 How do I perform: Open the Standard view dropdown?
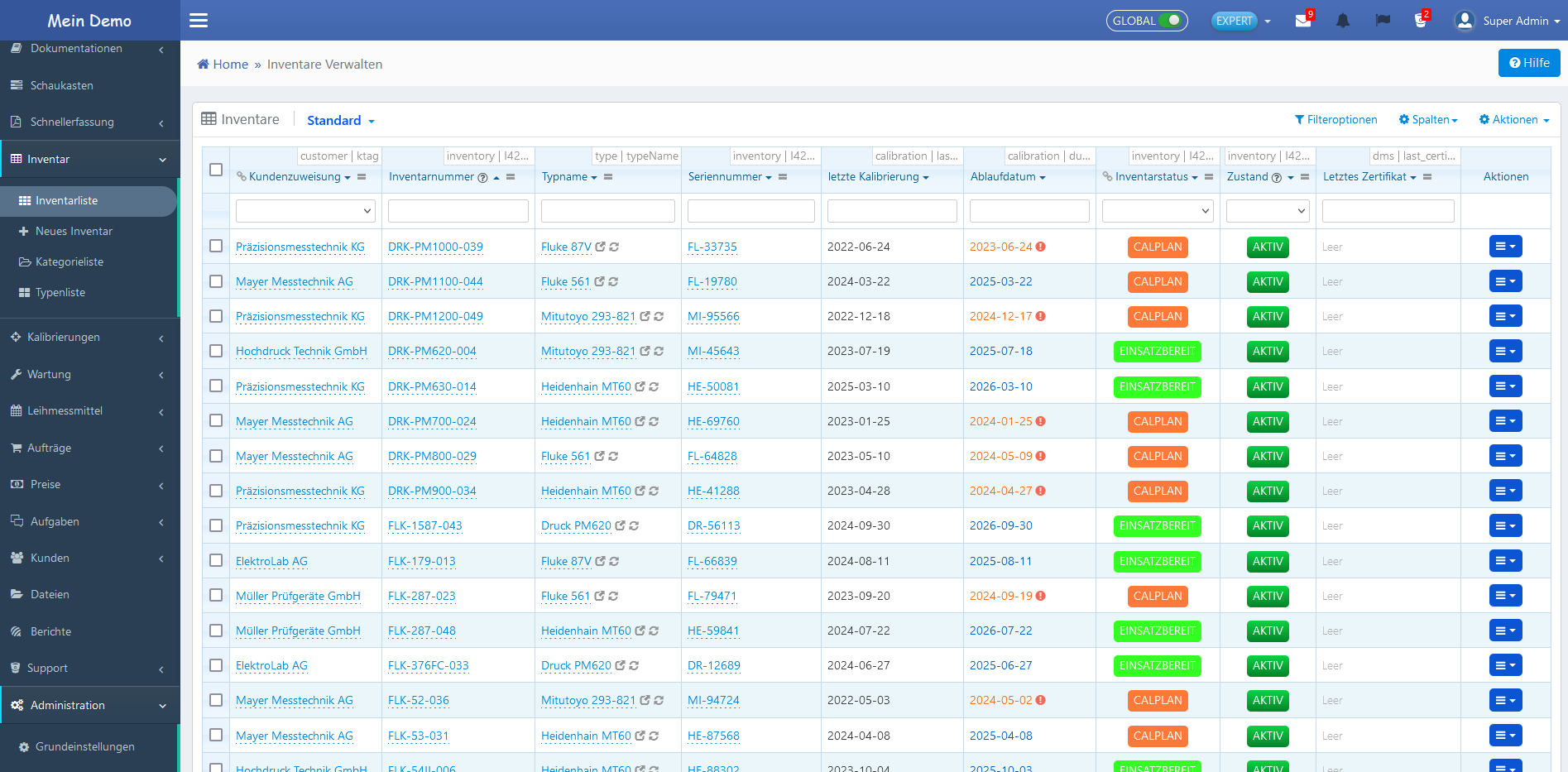click(x=340, y=121)
